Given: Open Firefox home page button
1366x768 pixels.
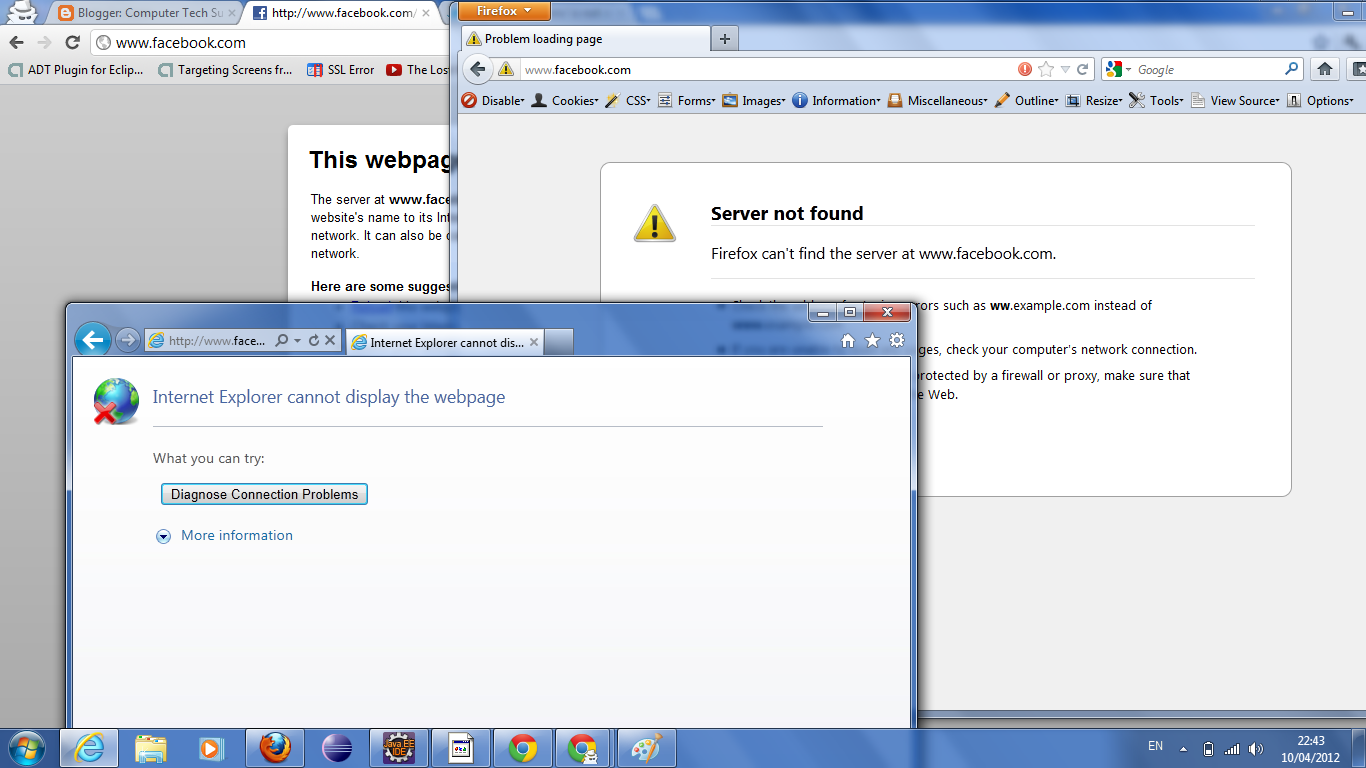Looking at the screenshot, I should [1325, 69].
